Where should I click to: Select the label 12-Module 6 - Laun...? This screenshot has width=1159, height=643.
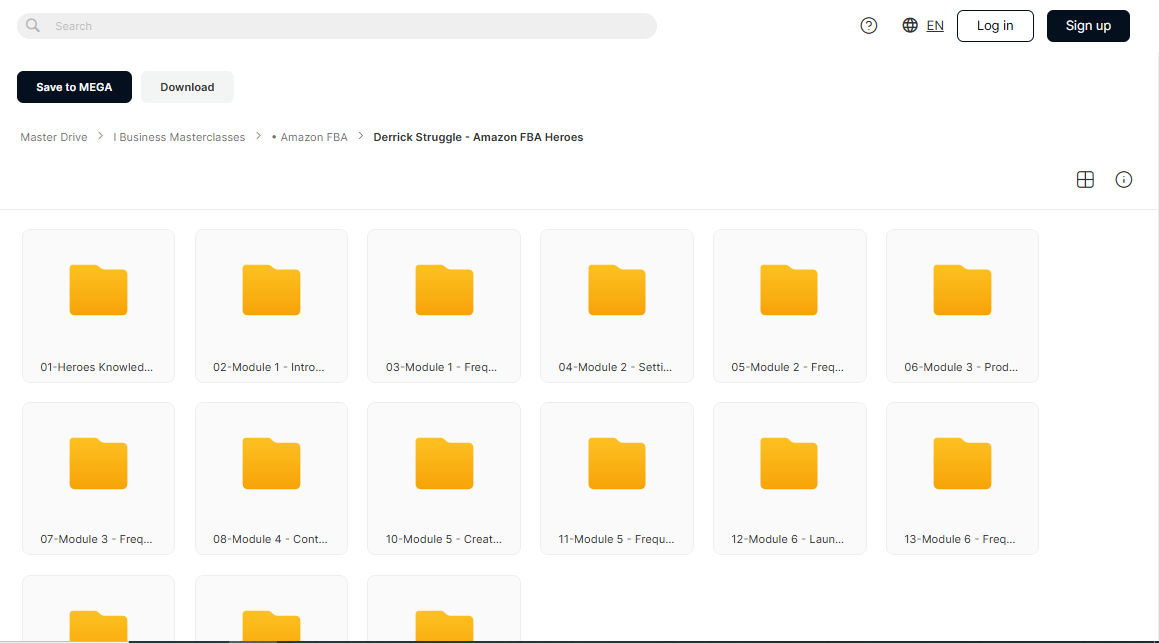[787, 540]
